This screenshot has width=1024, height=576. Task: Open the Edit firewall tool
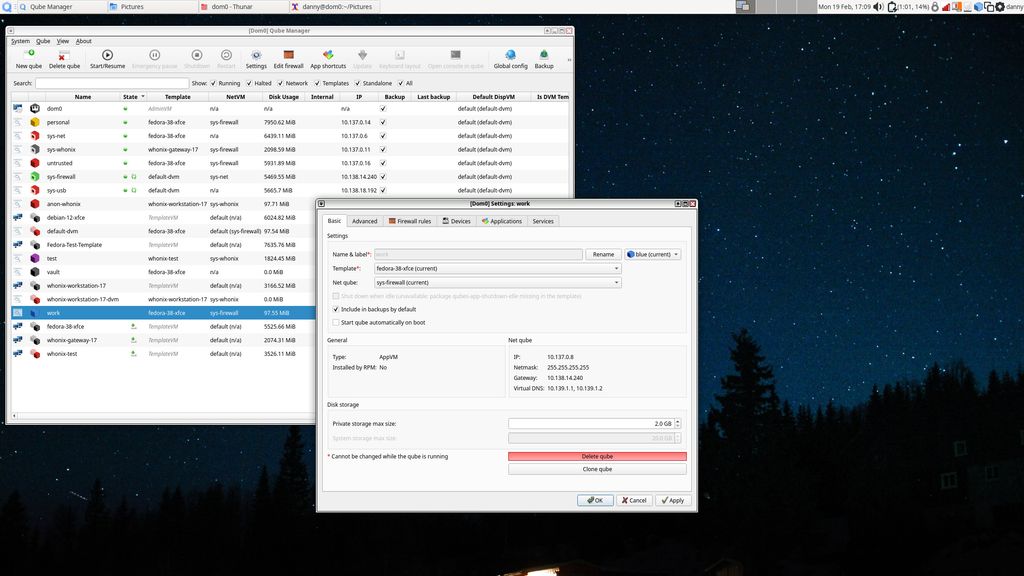289,57
